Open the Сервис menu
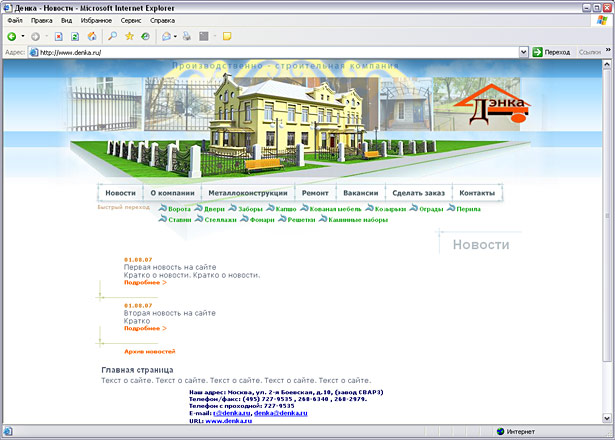615x440 pixels. click(x=131, y=20)
